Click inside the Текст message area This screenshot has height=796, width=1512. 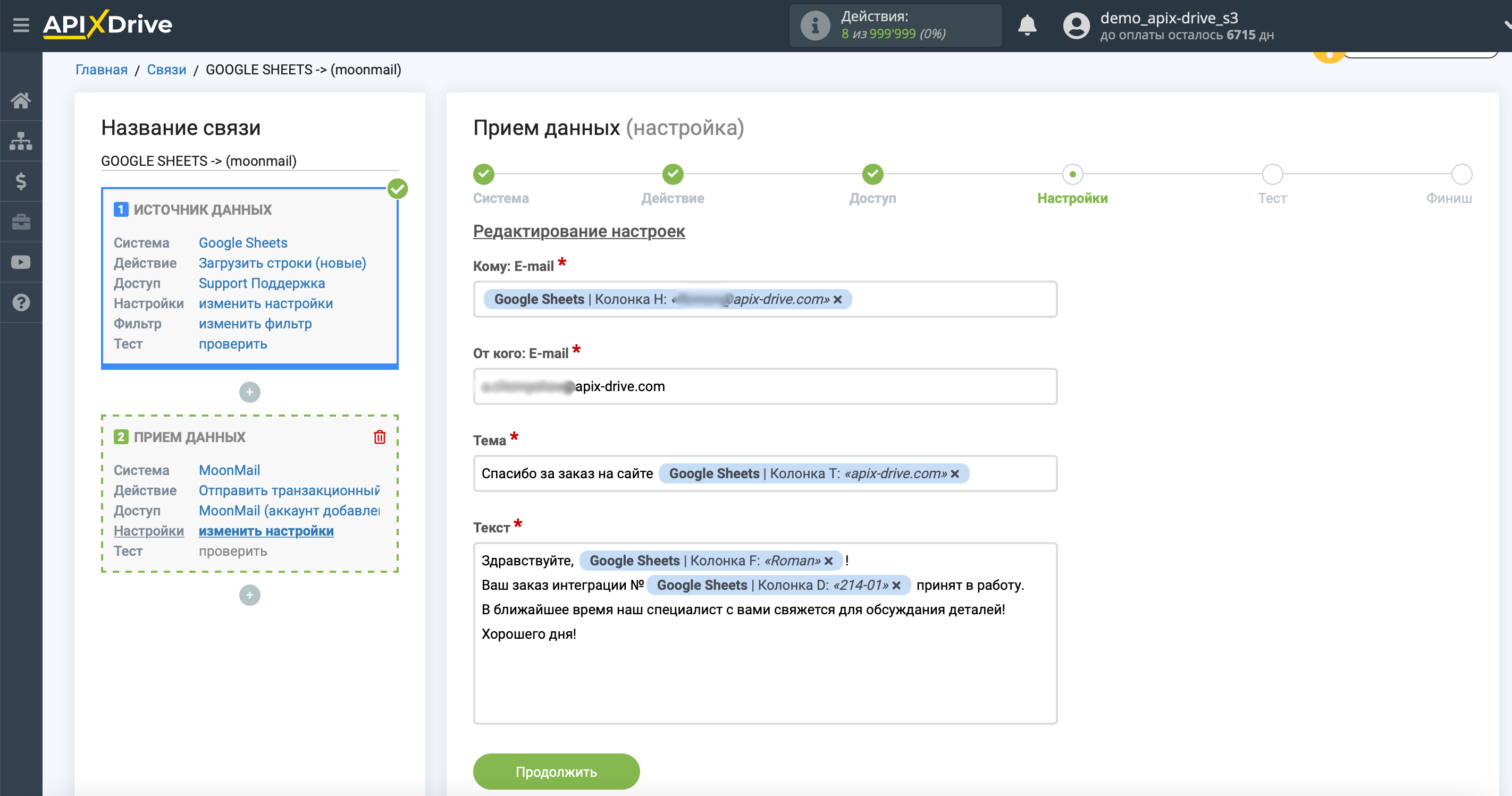[765, 633]
